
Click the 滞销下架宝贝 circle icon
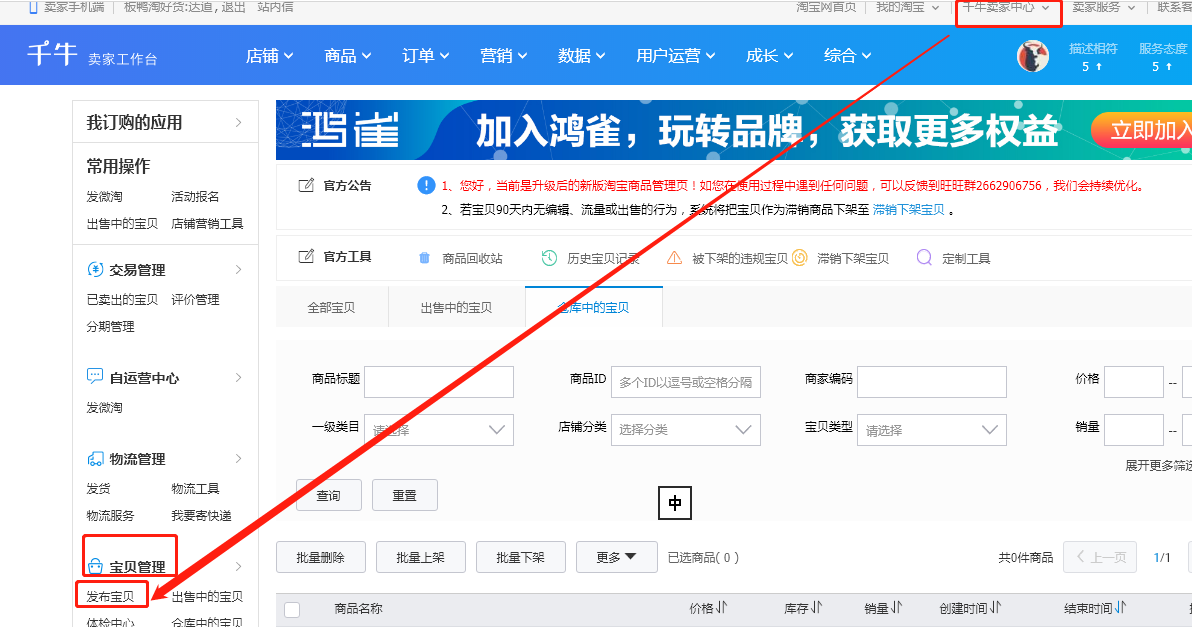point(799,258)
